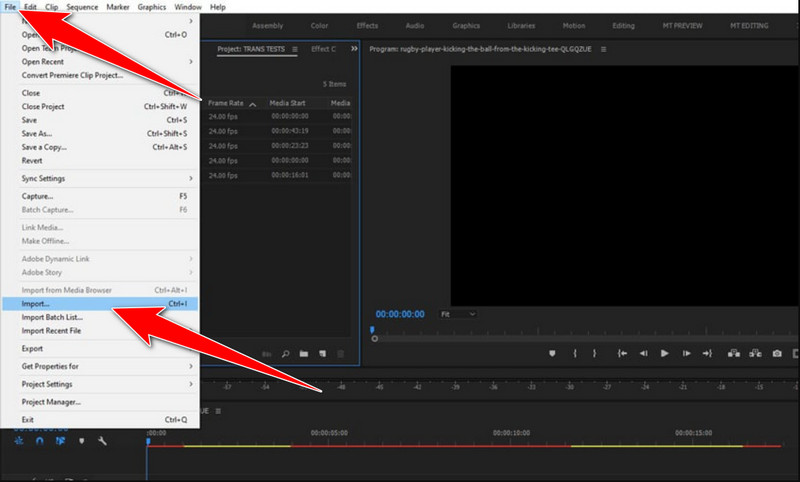Expand the Get Properties for submenu
800x482 pixels.
tap(107, 366)
